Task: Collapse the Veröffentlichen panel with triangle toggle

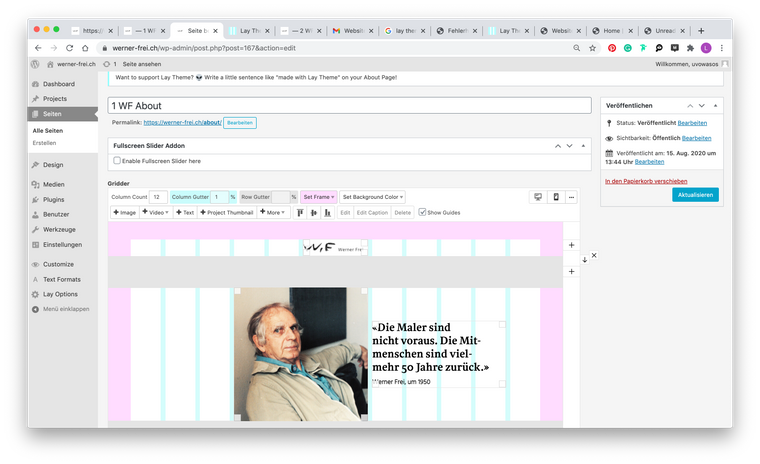Action: (716, 105)
